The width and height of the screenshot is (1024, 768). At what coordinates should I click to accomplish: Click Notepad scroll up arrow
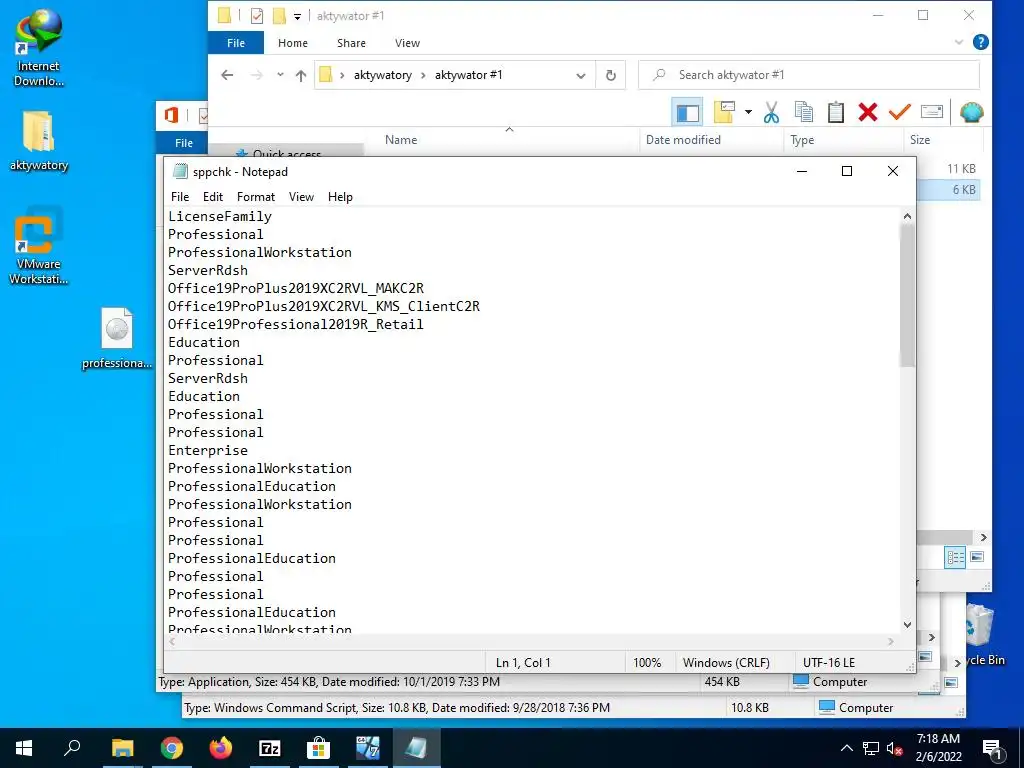pos(907,216)
